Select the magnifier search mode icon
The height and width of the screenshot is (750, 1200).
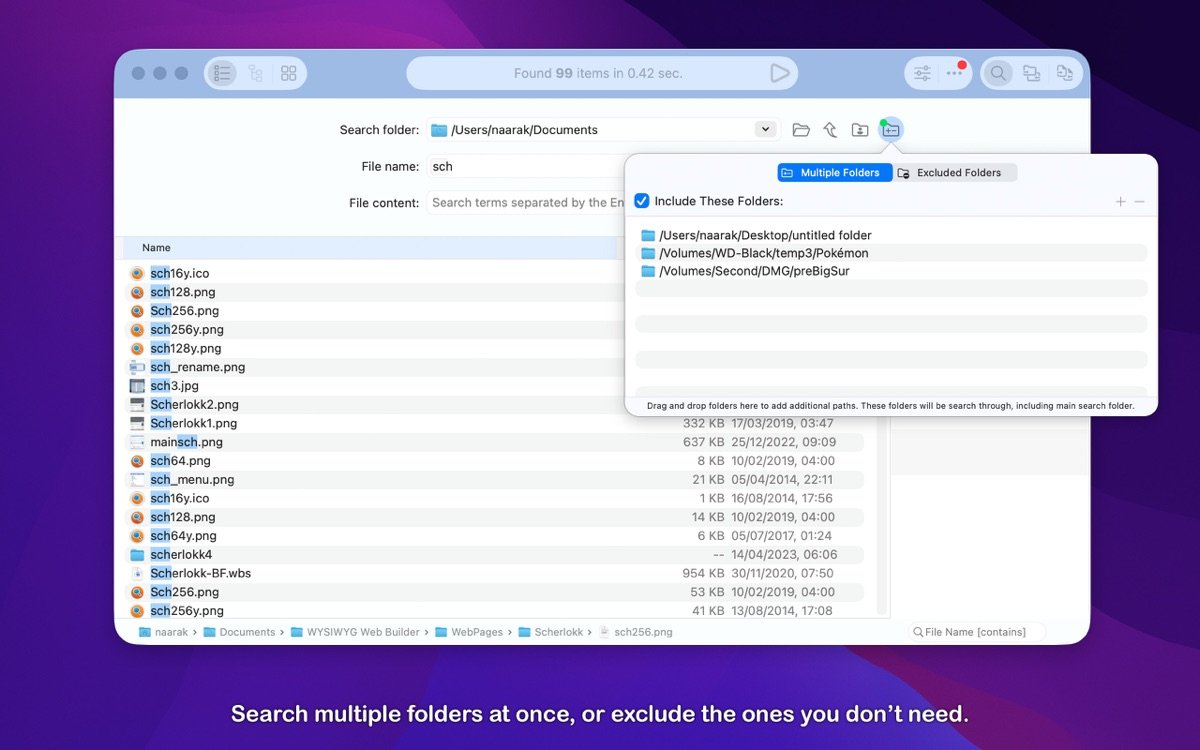(998, 73)
